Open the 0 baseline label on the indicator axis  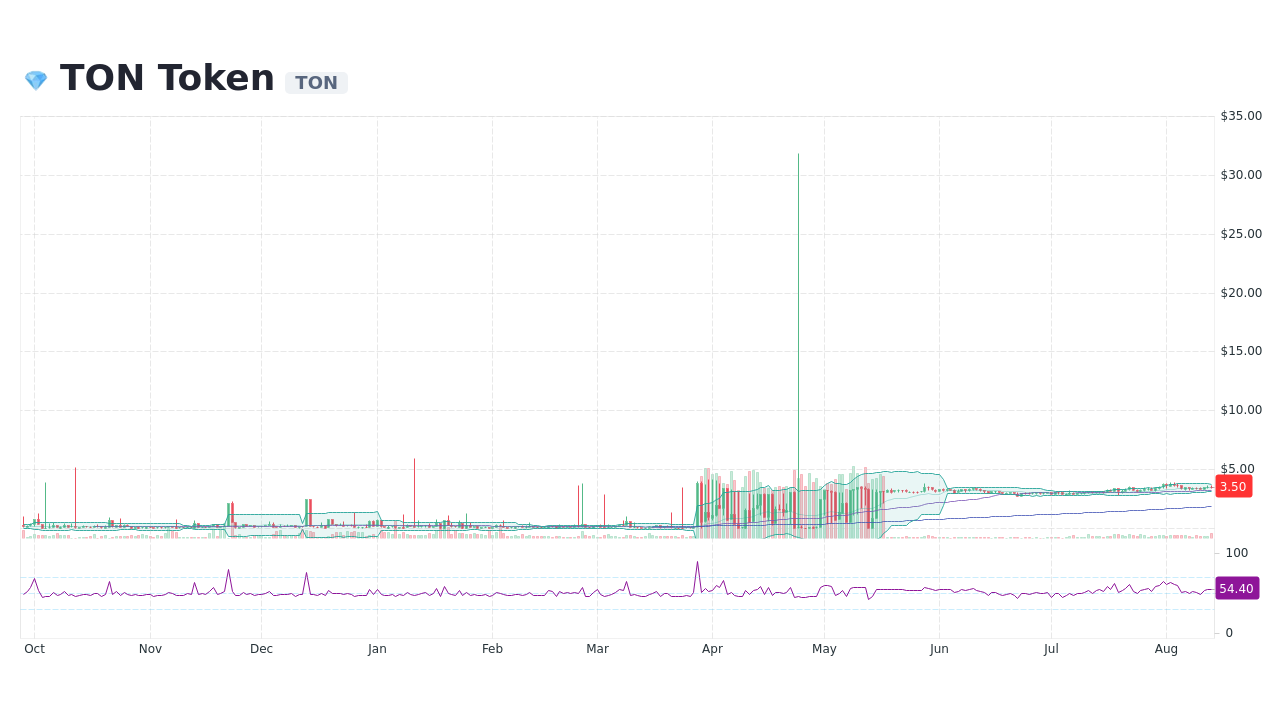coord(1227,631)
